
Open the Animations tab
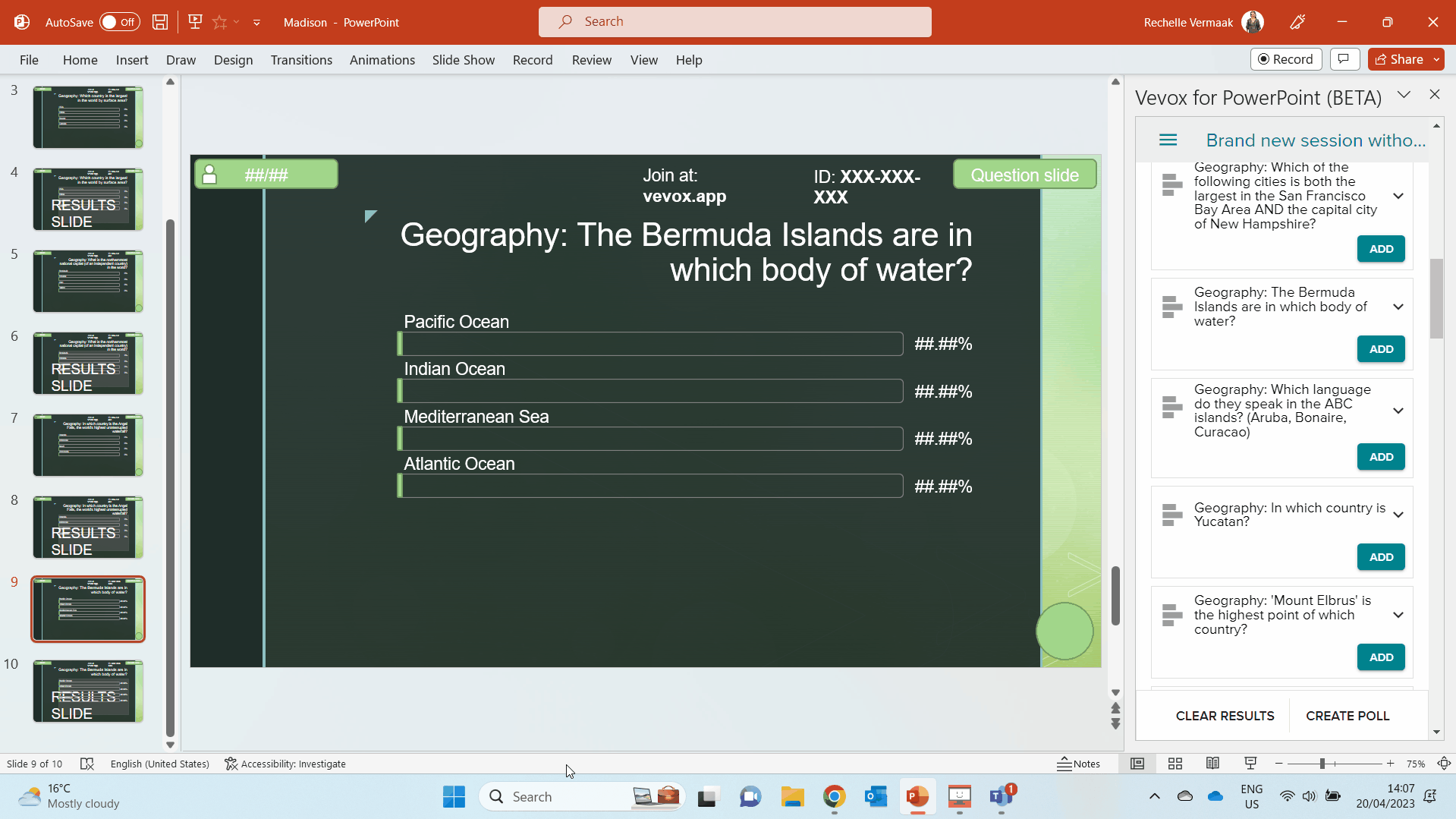click(x=382, y=60)
